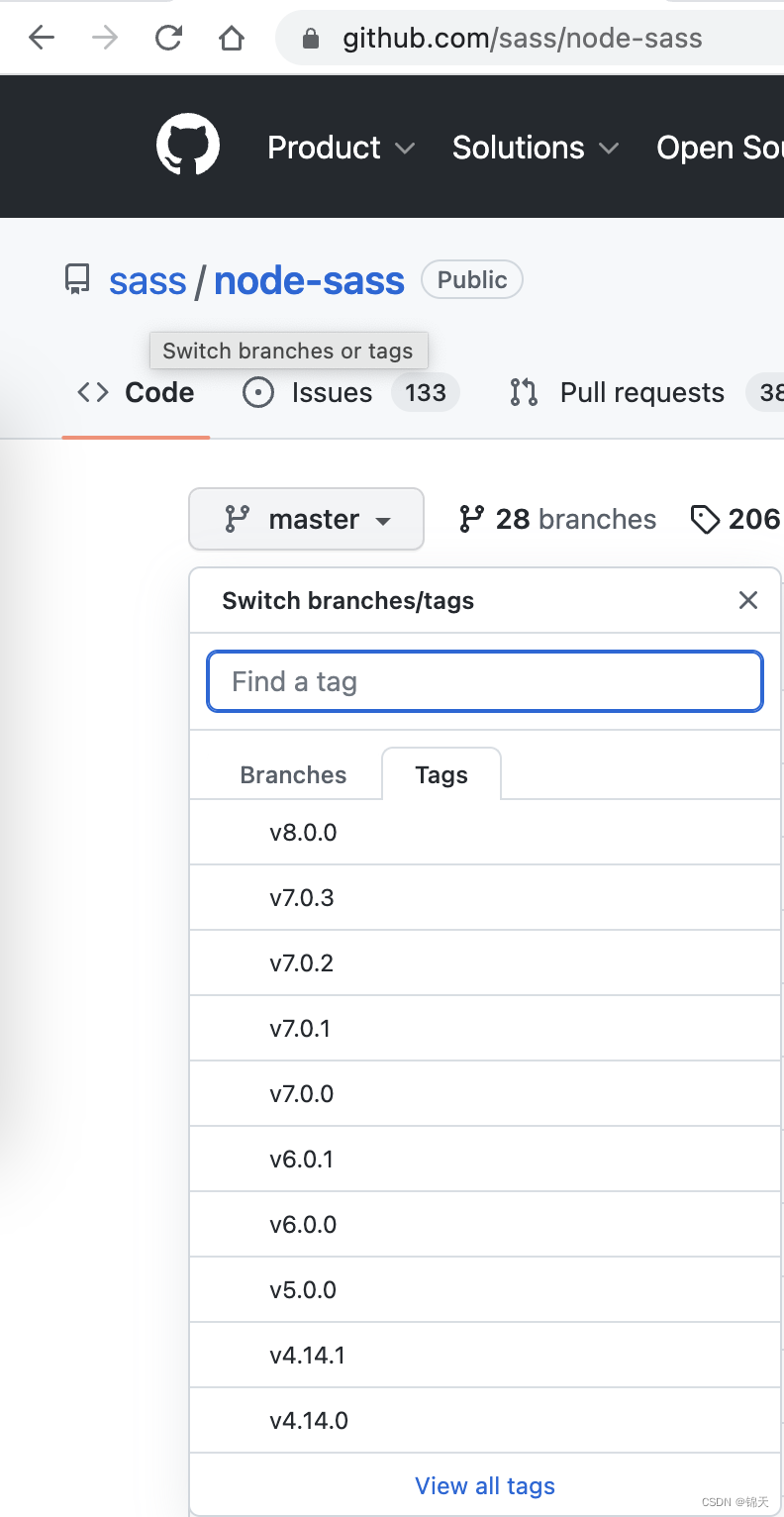Click the tag icon beside 206
Viewport: 784px width, 1517px height.
(706, 519)
